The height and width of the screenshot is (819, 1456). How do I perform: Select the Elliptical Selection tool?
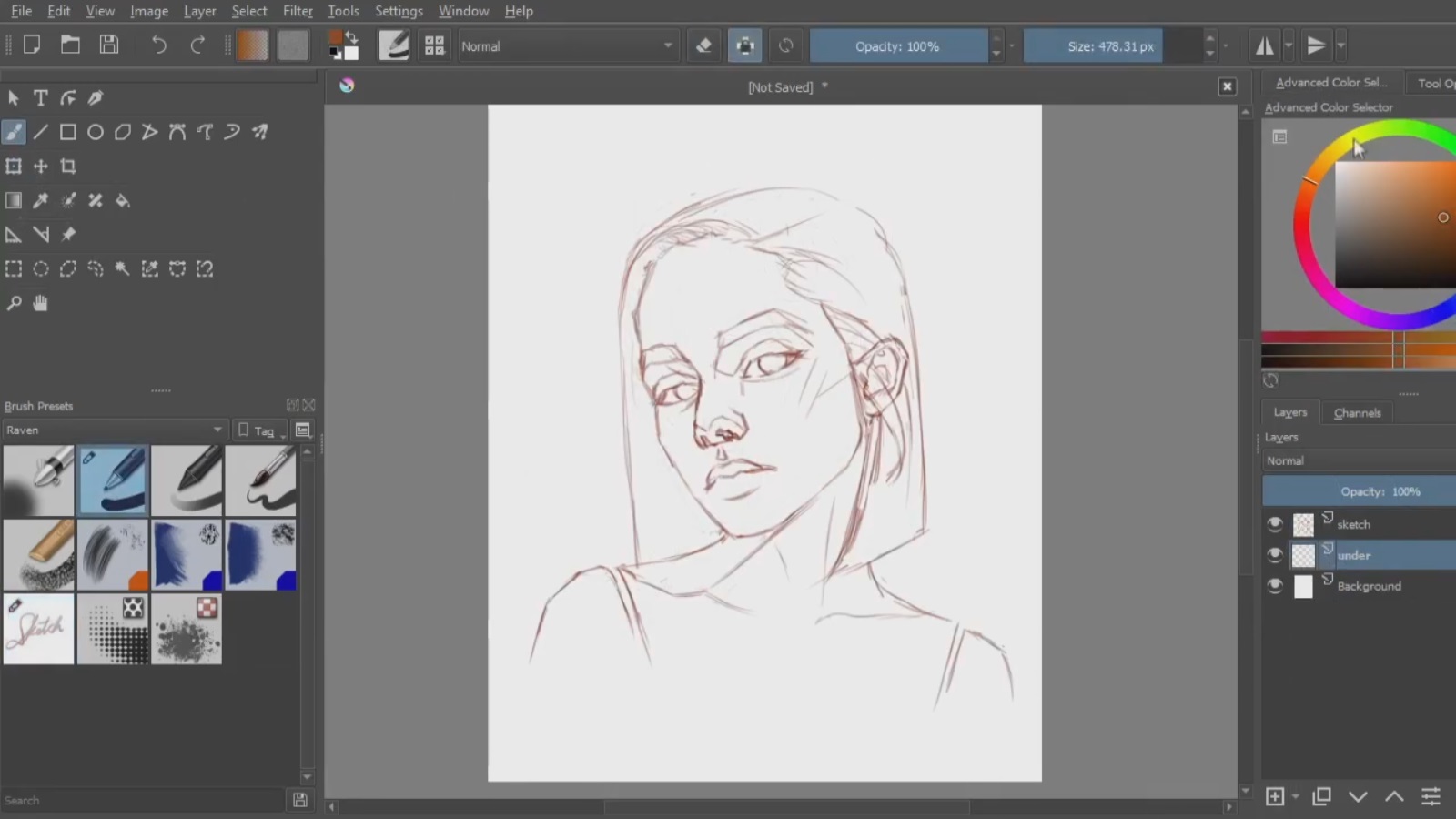(x=41, y=269)
